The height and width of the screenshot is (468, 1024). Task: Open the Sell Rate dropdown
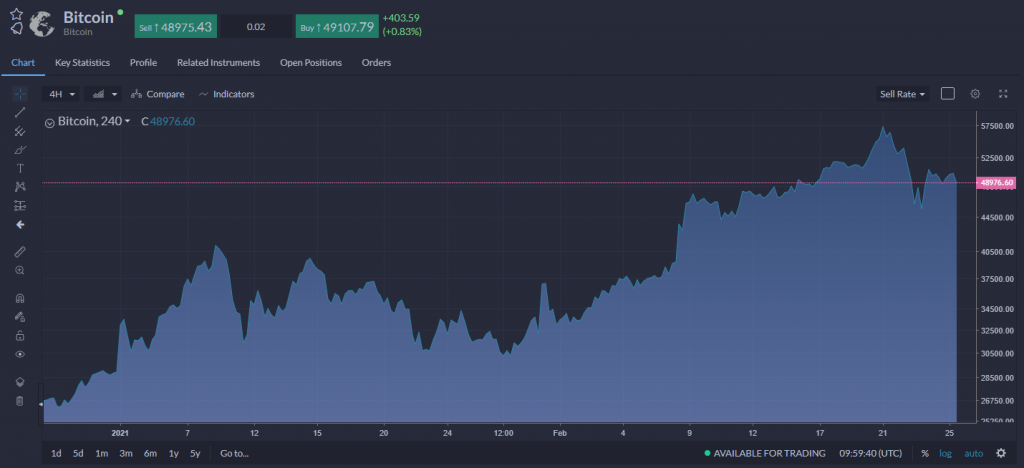(x=903, y=94)
